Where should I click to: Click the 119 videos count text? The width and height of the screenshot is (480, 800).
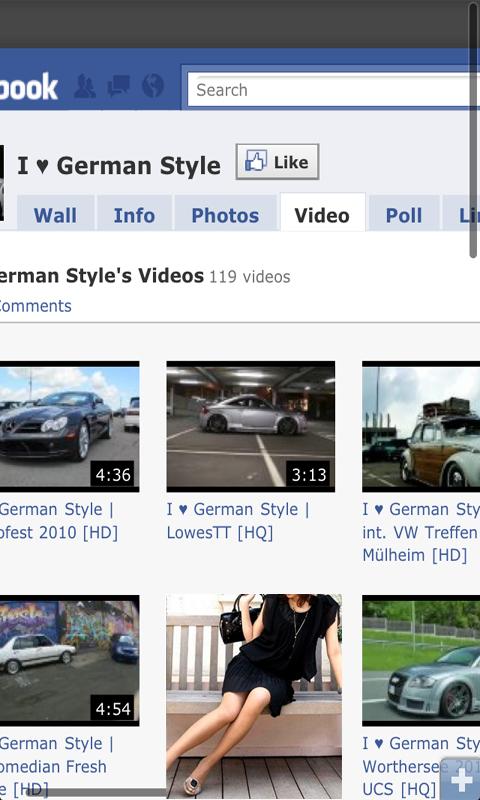[x=249, y=277]
